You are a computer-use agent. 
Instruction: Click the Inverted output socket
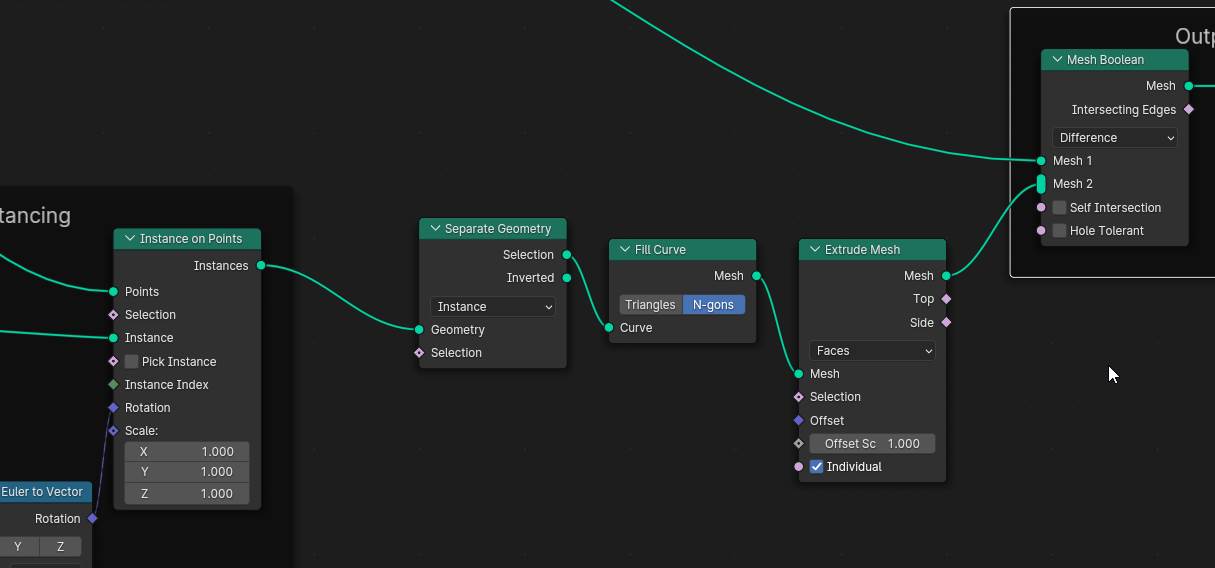[567, 278]
